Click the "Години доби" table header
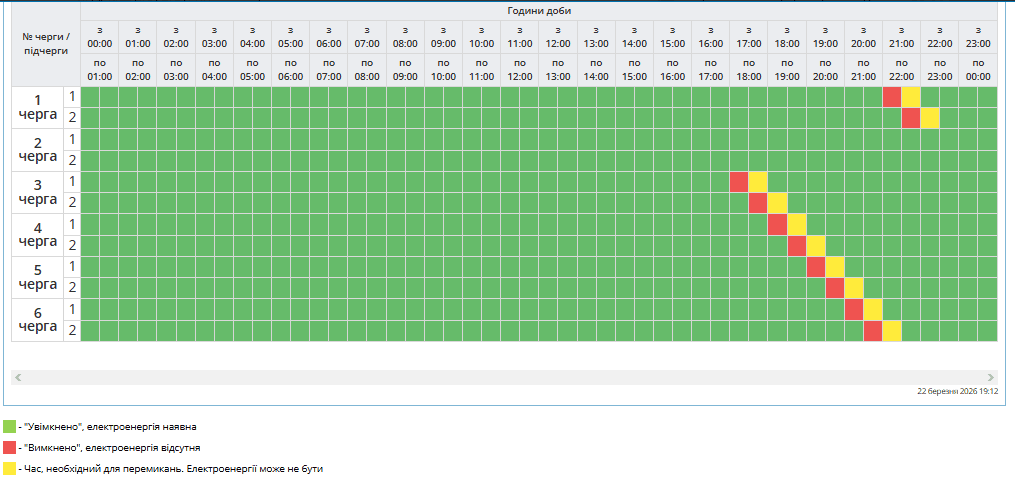The image size is (1015, 478). click(539, 11)
